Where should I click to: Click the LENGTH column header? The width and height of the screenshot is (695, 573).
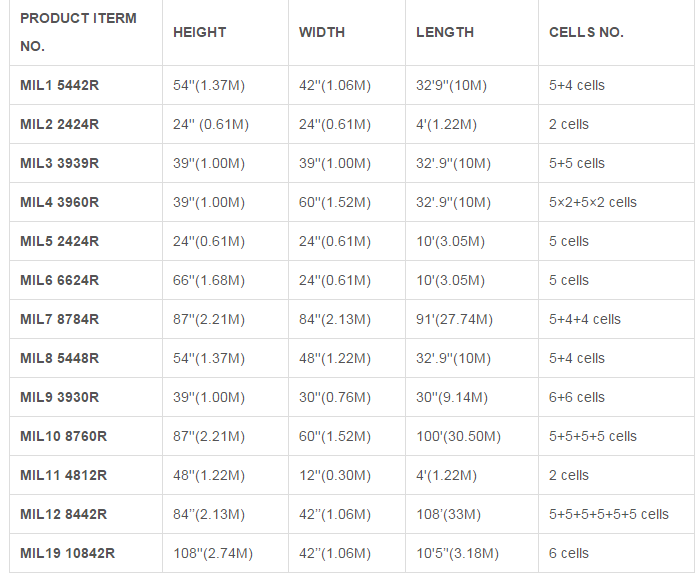click(x=445, y=32)
